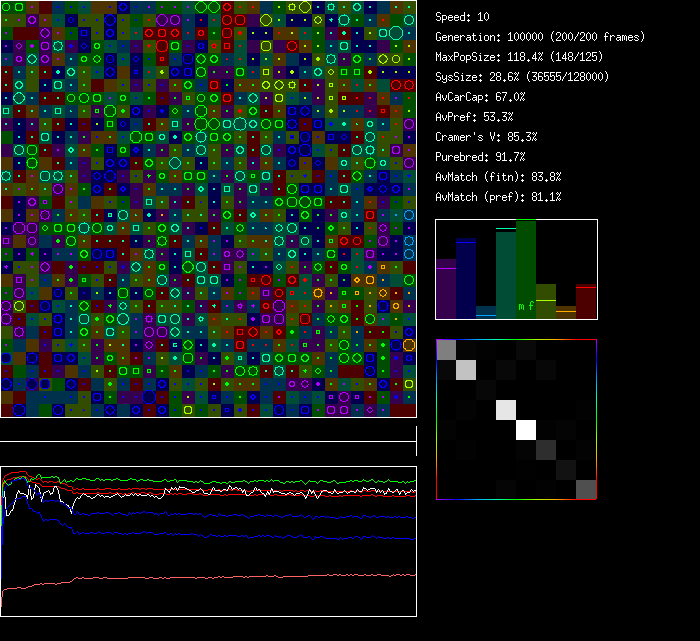Viewport: 700px width, 641px height.
Task: Click the short orange-brown histogram bar
Action: pyautogui.click(x=566, y=312)
